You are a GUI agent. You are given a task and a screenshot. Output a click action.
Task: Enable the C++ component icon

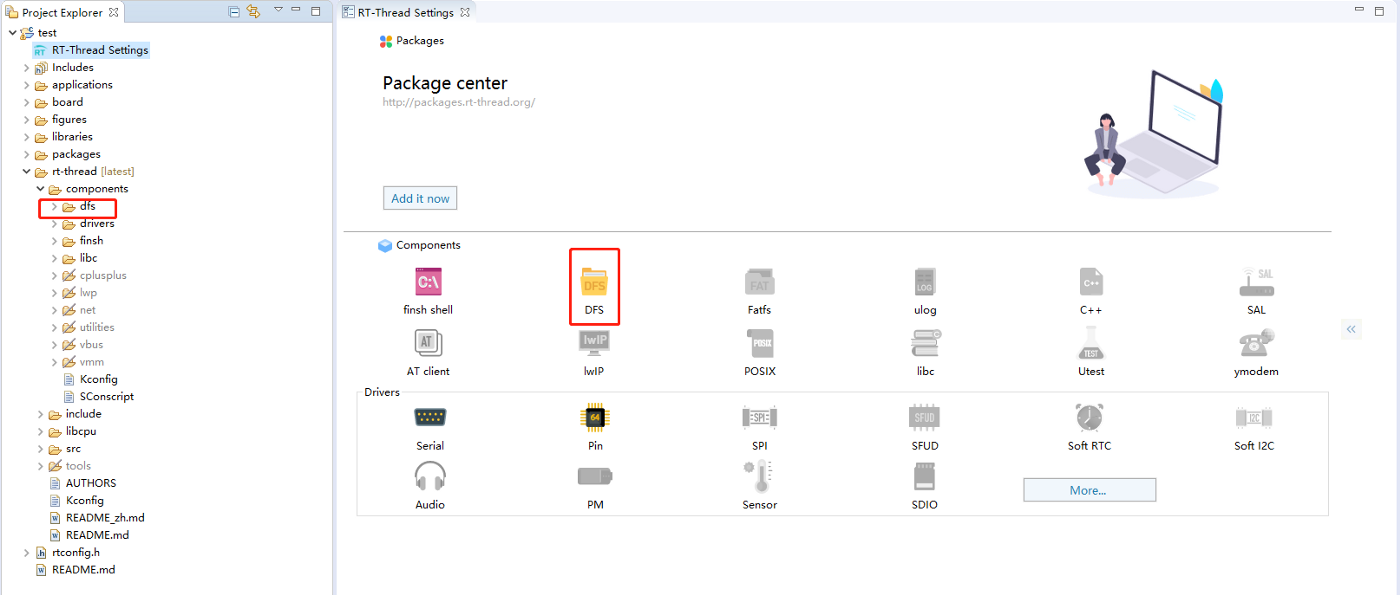1091,281
